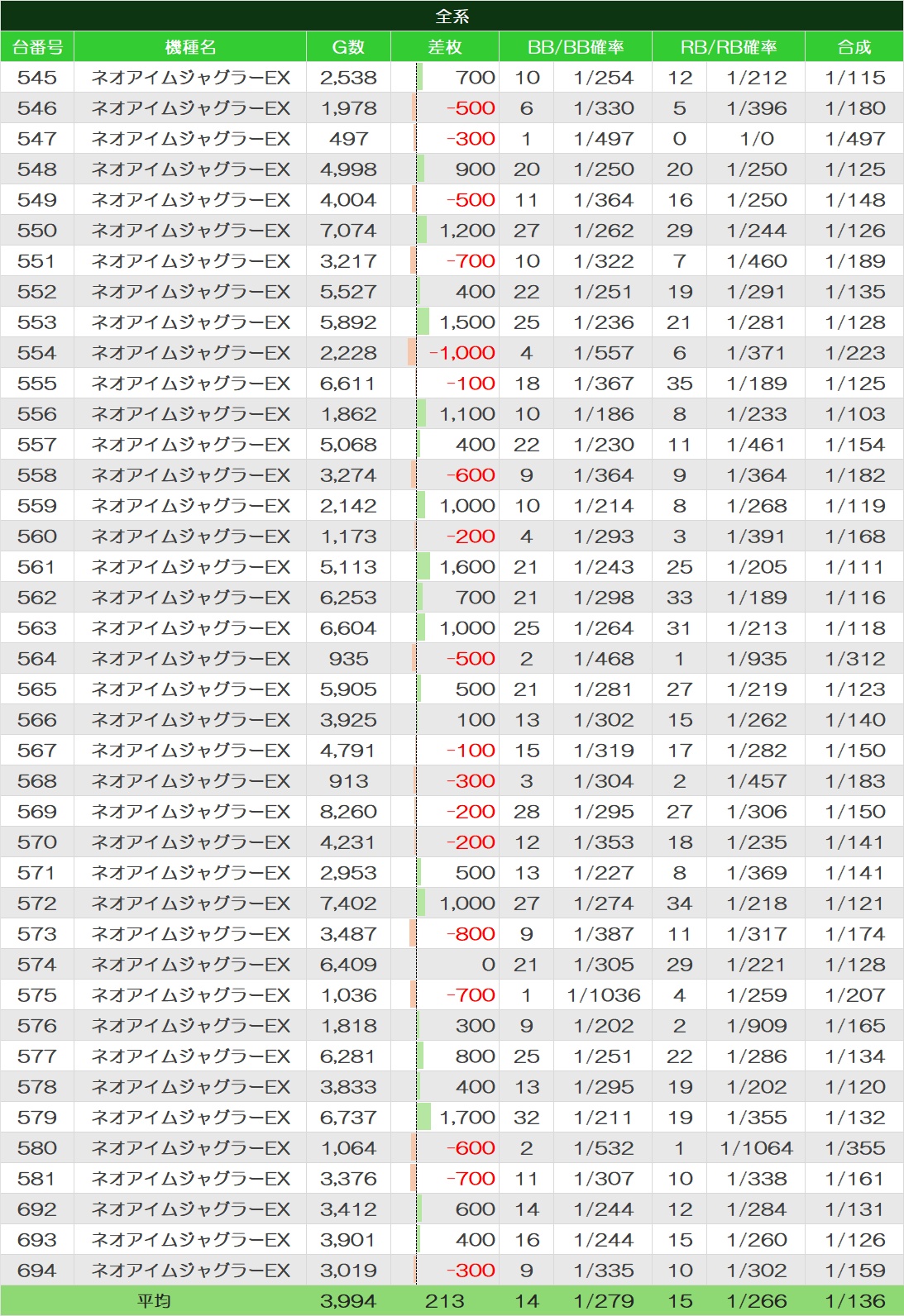Click G数 value 5,905 in row 565

pos(348,689)
